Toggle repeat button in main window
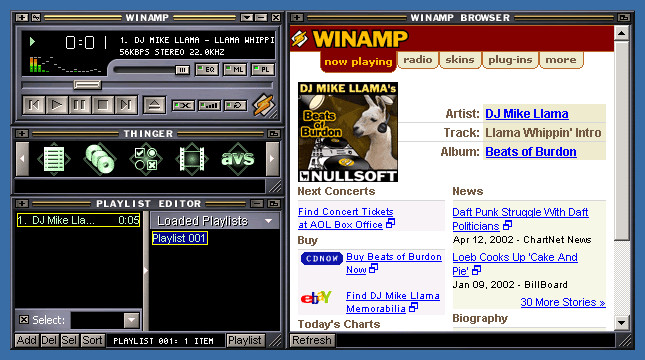The height and width of the screenshot is (360, 645). 235,106
